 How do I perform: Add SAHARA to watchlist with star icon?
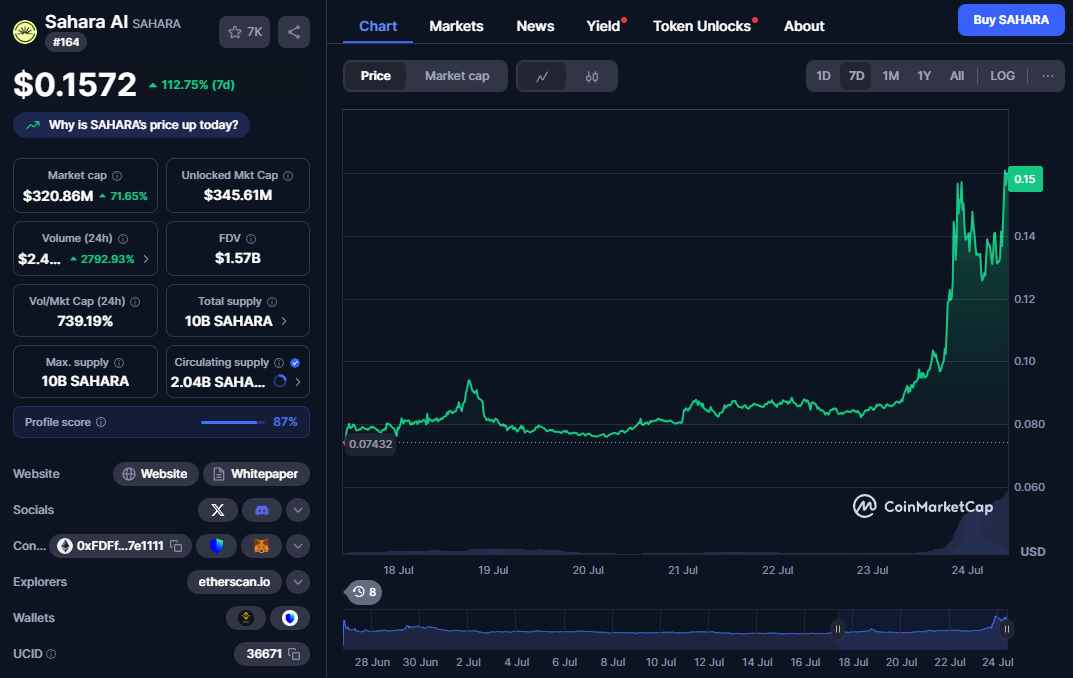pyautogui.click(x=244, y=32)
